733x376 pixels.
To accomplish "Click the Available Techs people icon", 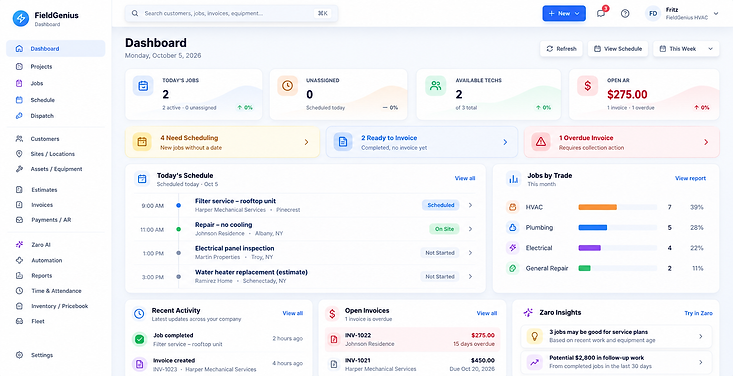I will pos(436,86).
